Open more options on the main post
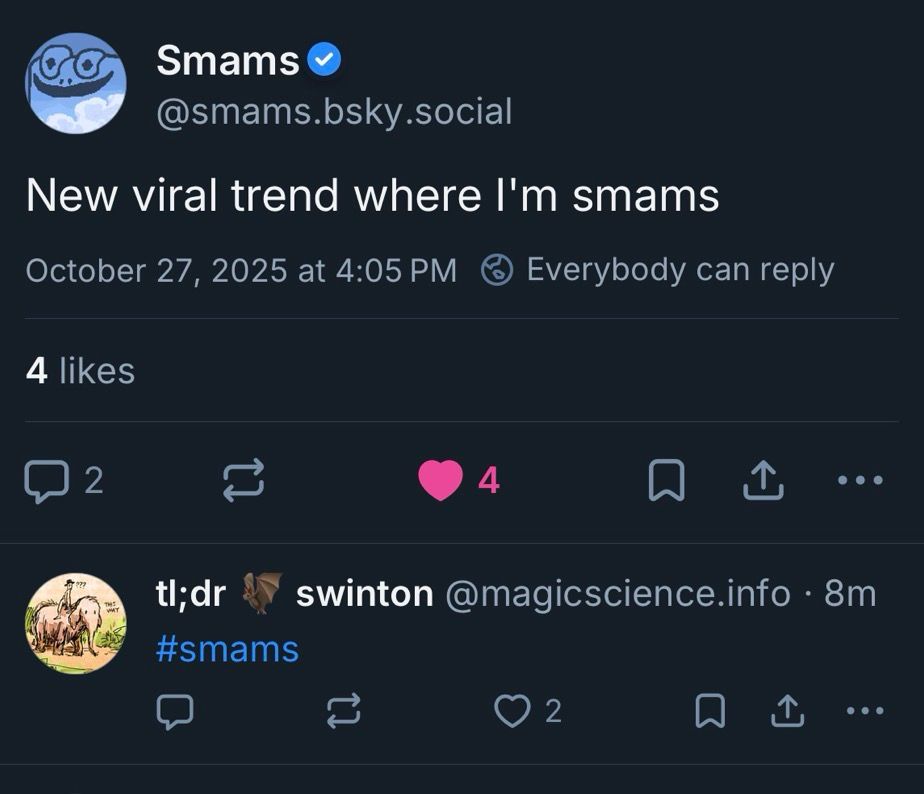Screen dimensions: 924x794 (860, 481)
